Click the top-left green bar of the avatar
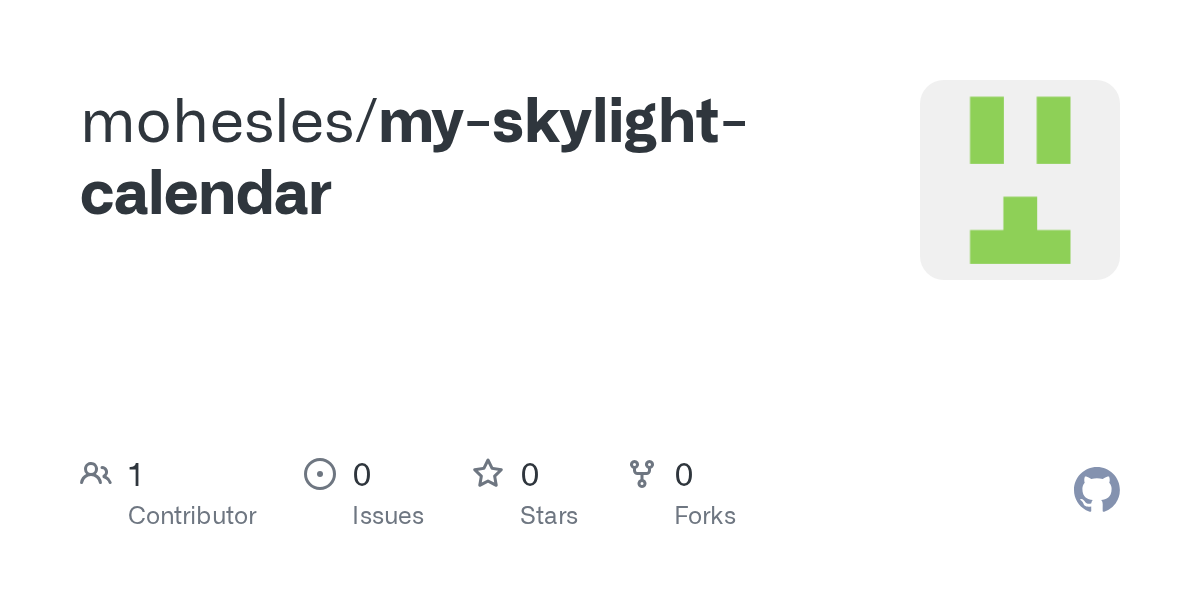This screenshot has height=600, width=1200. click(986, 130)
